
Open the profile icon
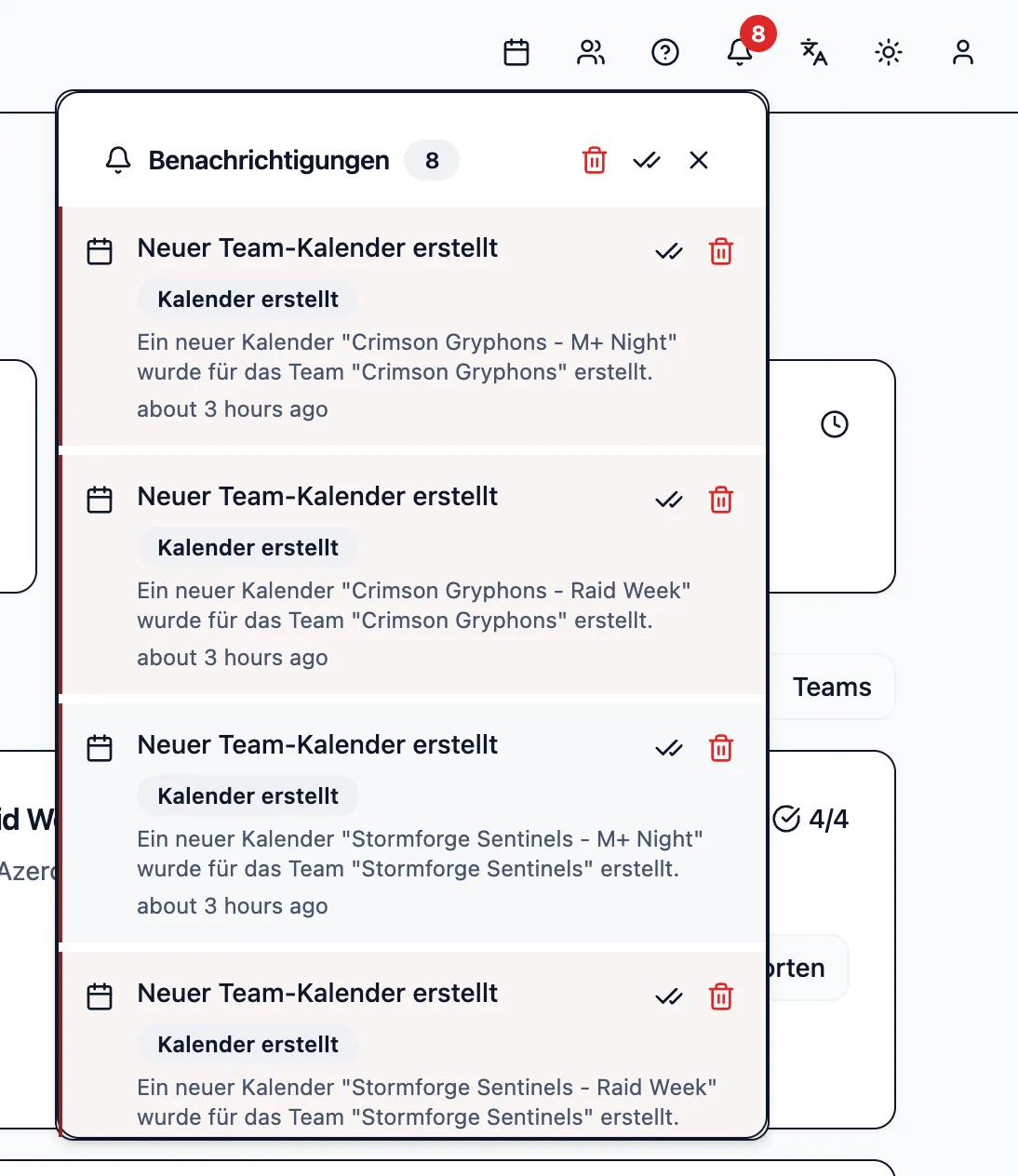pyautogui.click(x=963, y=52)
